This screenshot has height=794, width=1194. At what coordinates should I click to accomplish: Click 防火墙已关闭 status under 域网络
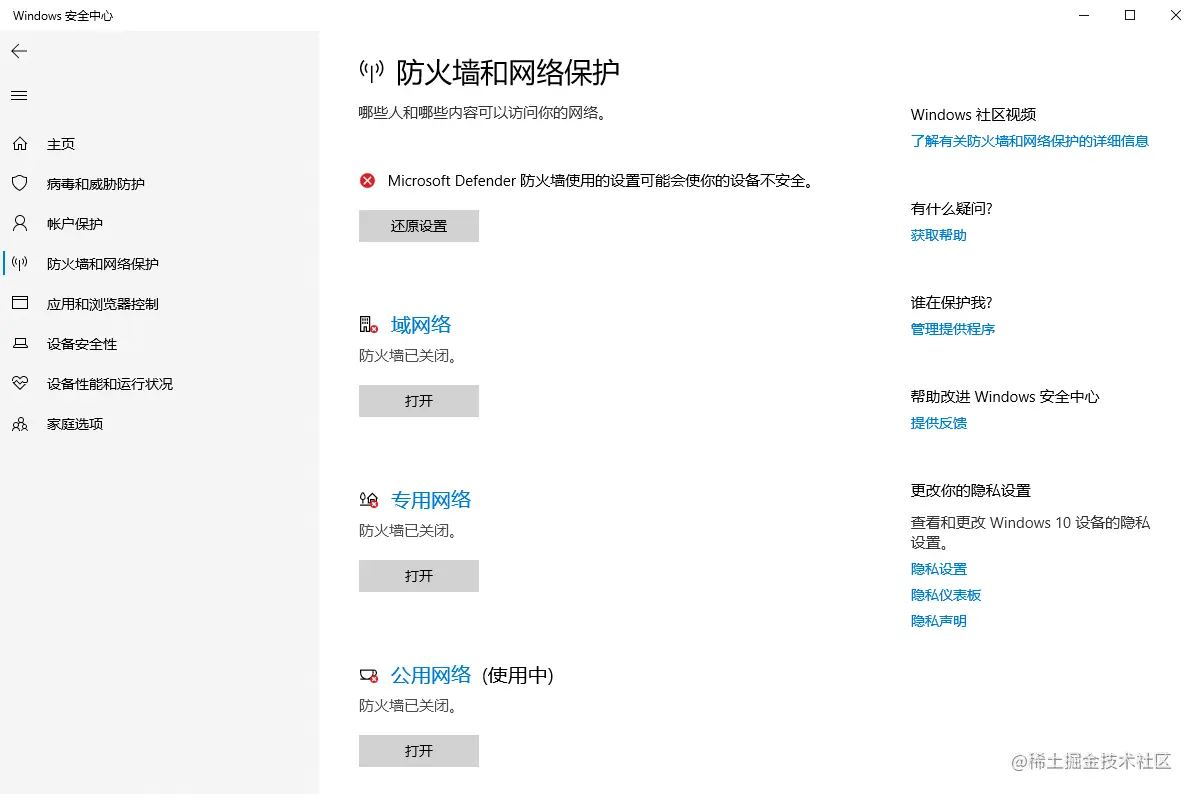tap(409, 356)
